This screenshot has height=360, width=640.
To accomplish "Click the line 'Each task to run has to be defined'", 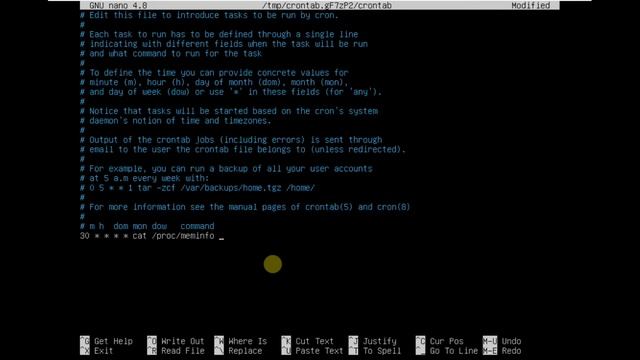I will point(219,35).
